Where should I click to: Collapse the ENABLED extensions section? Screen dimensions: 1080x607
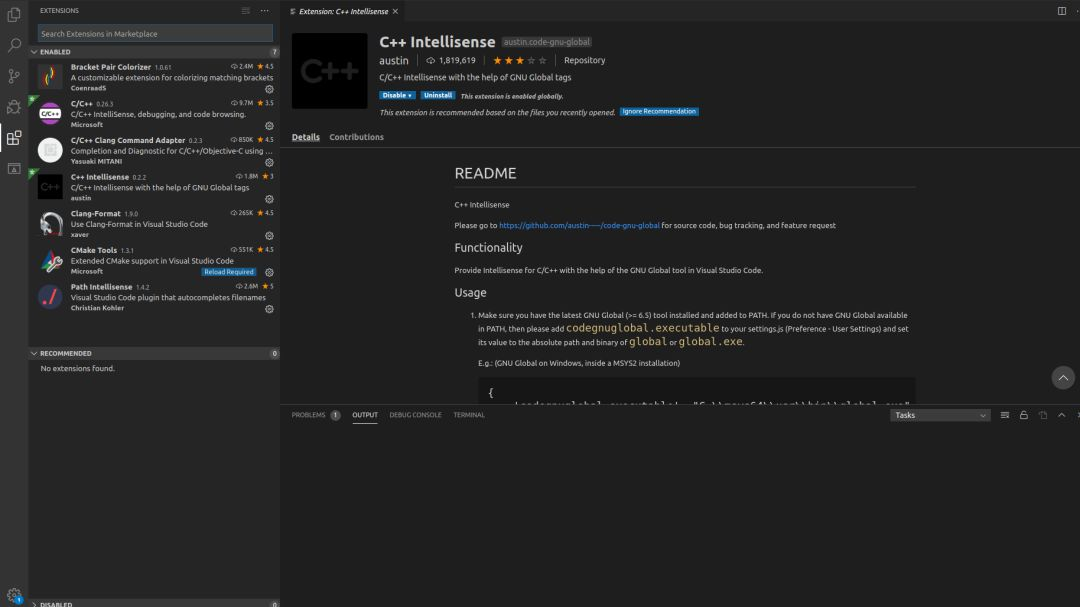coord(34,52)
